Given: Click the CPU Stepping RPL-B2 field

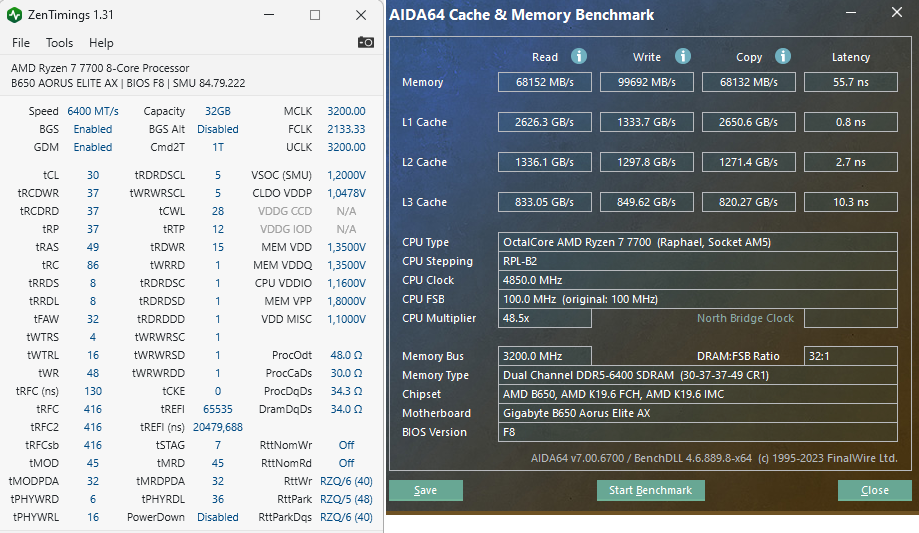Looking at the screenshot, I should (697, 261).
